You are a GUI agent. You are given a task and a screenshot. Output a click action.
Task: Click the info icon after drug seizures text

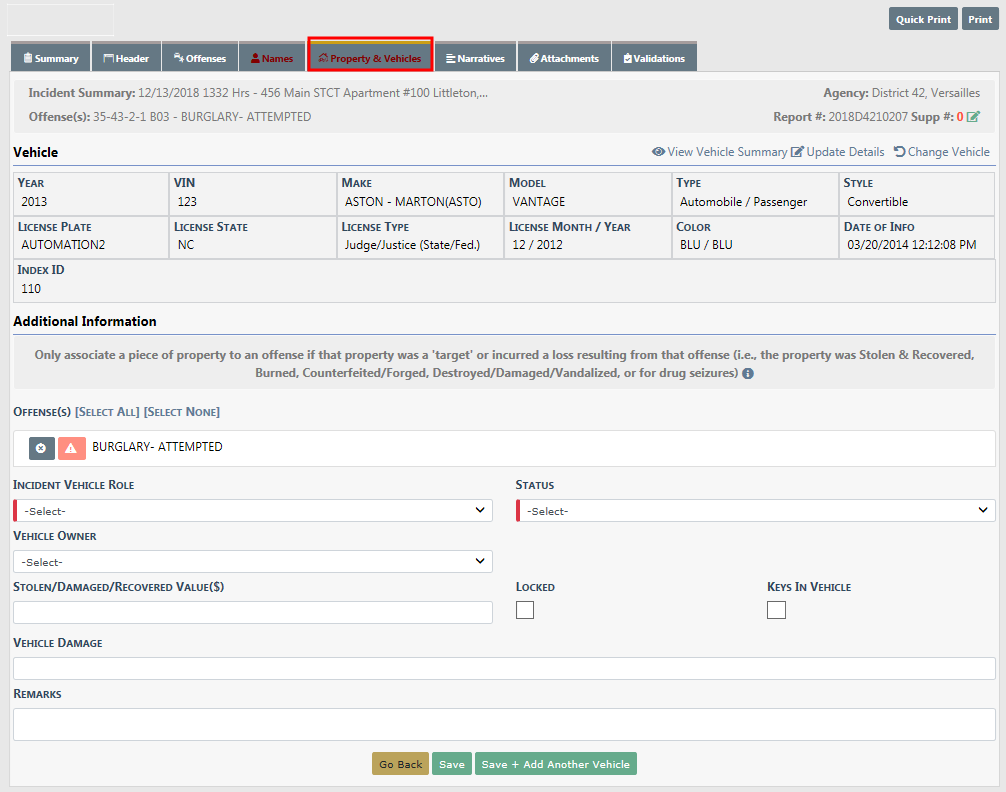pyautogui.click(x=748, y=374)
